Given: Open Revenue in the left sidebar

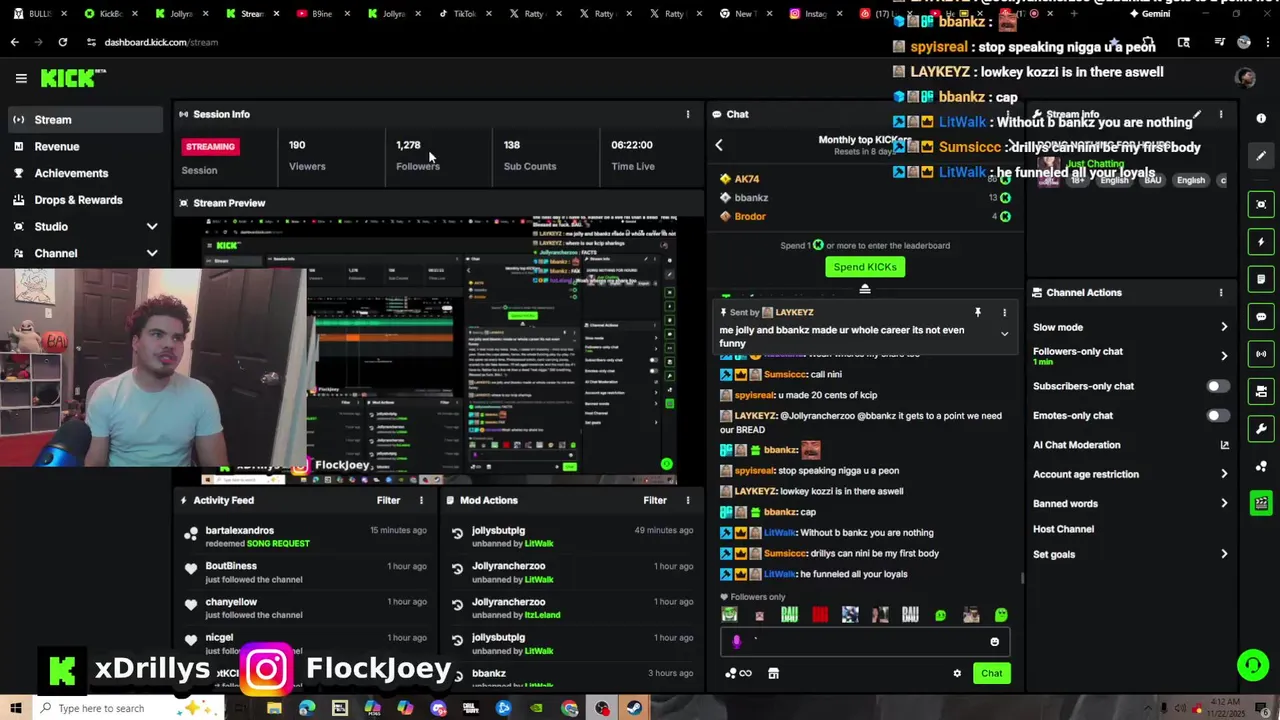Looking at the screenshot, I should pos(84,146).
